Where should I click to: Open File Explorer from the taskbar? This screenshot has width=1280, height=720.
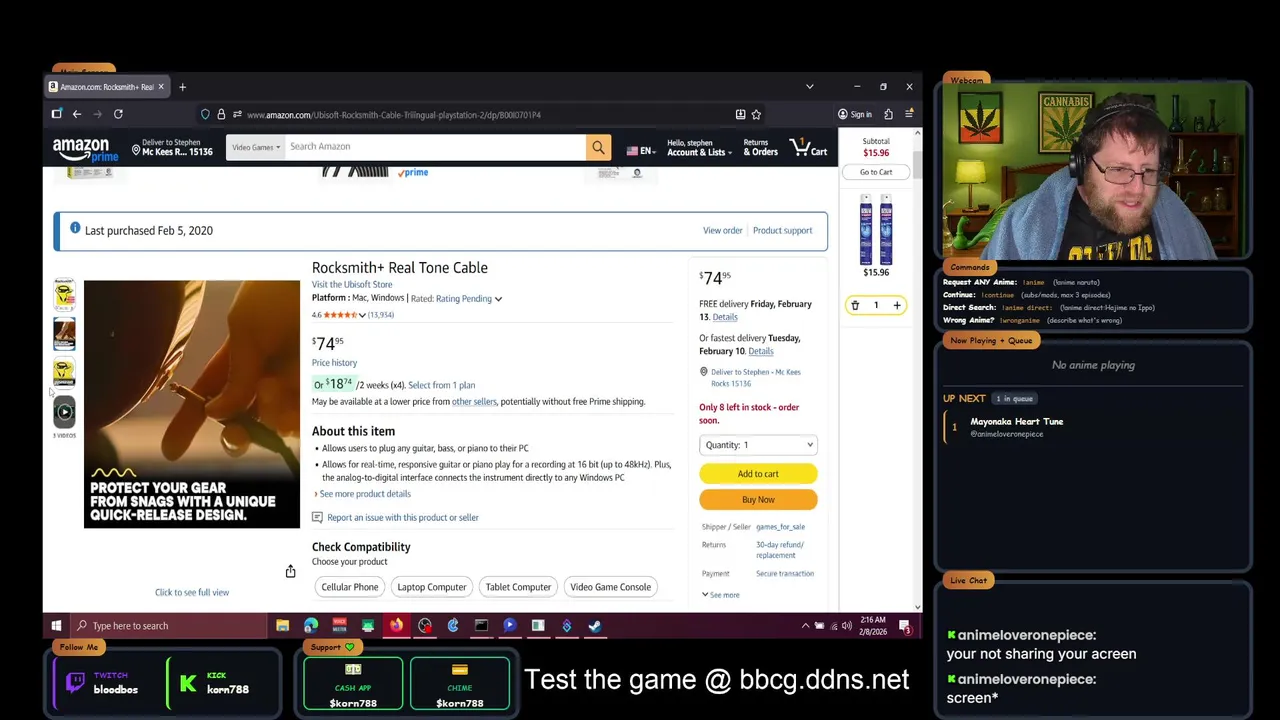tap(283, 626)
